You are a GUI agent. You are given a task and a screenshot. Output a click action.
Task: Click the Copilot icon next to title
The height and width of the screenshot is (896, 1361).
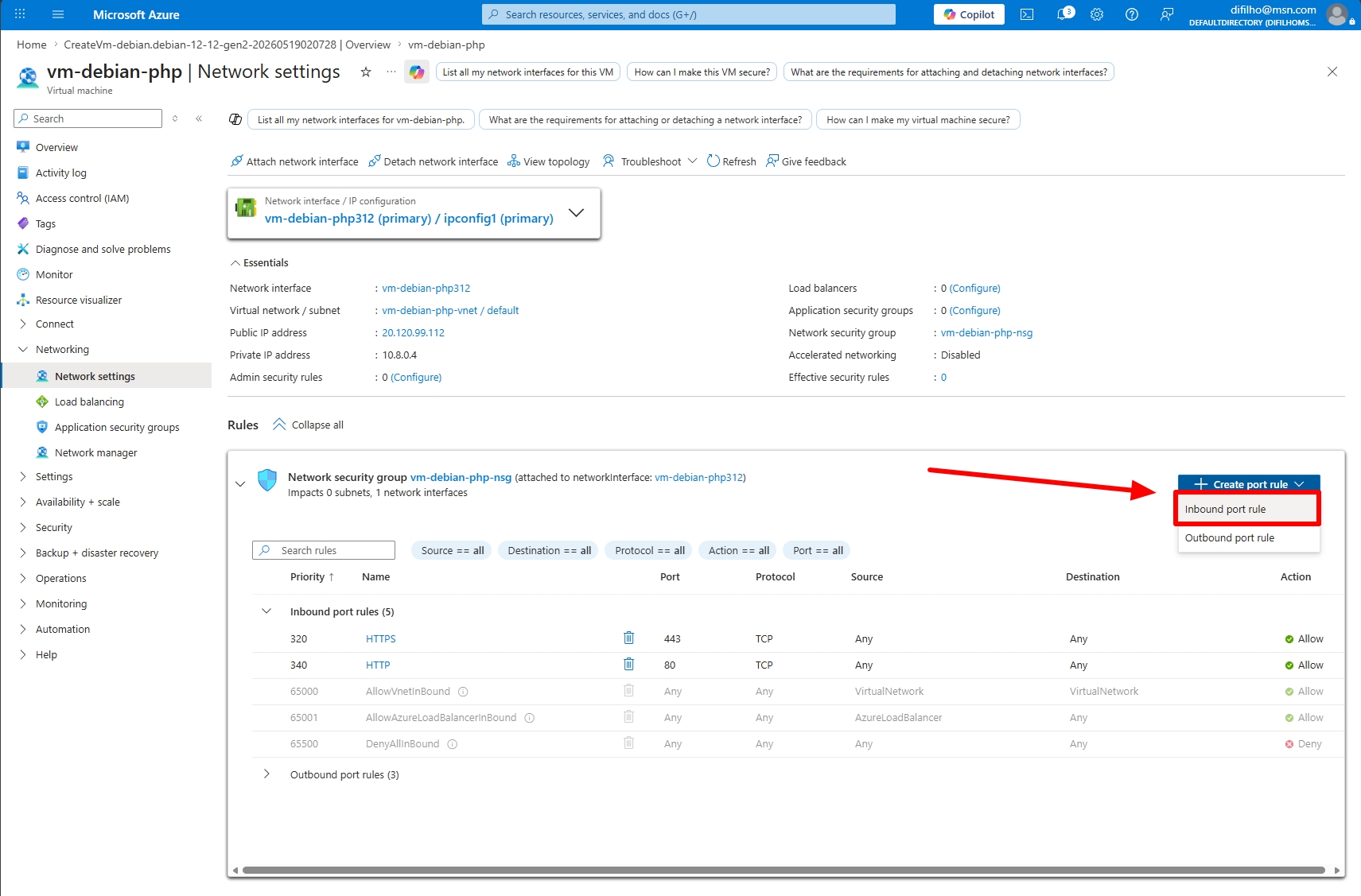417,72
